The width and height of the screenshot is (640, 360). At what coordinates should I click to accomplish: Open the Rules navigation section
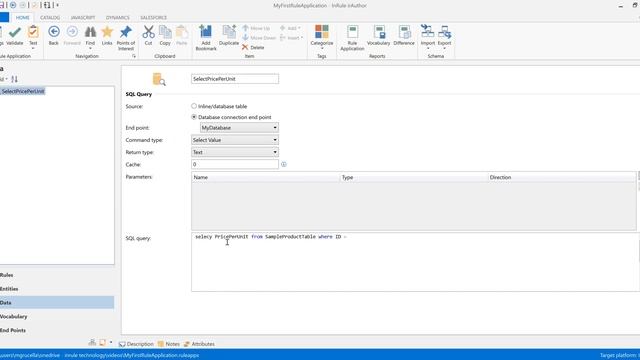click(x=57, y=275)
